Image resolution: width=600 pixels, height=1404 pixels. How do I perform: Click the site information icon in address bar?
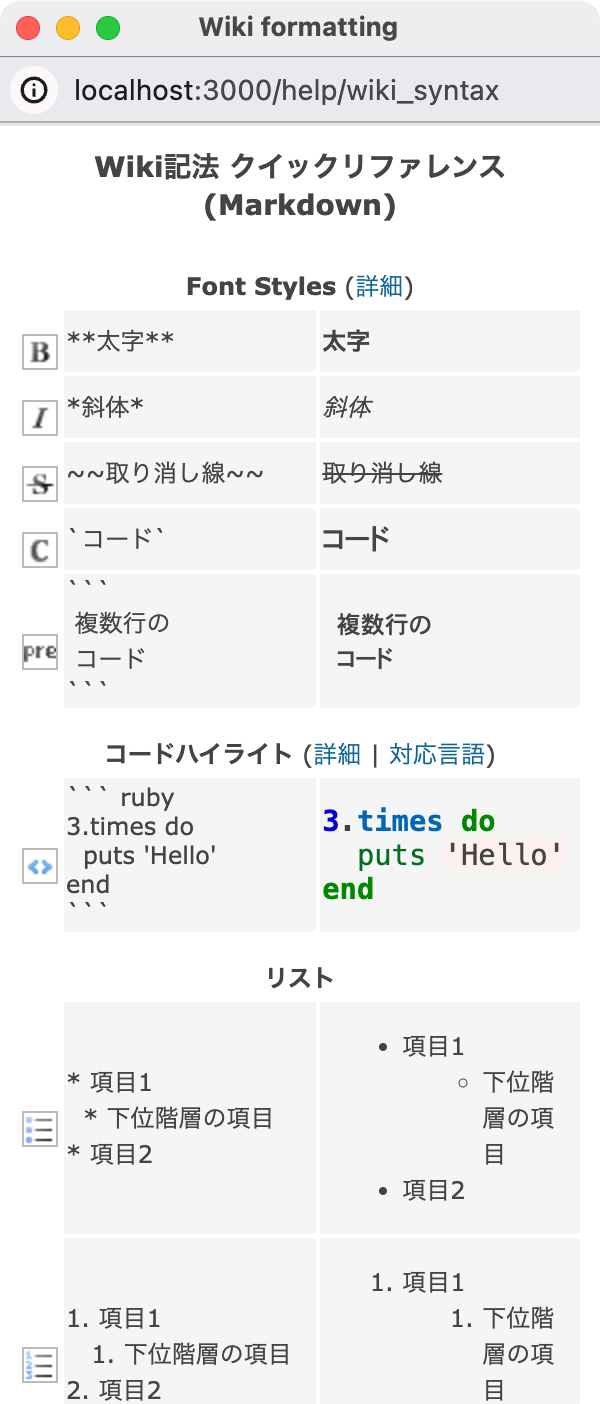click(34, 91)
